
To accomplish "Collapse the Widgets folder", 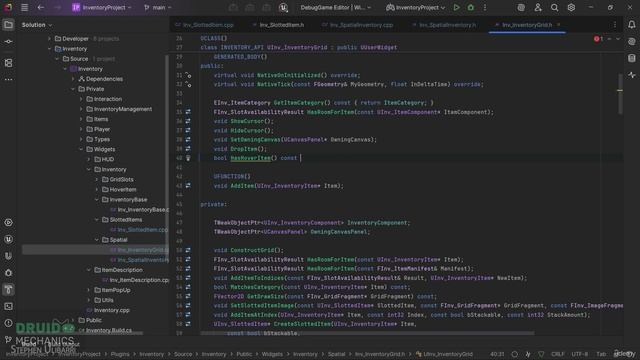I will coord(81,149).
